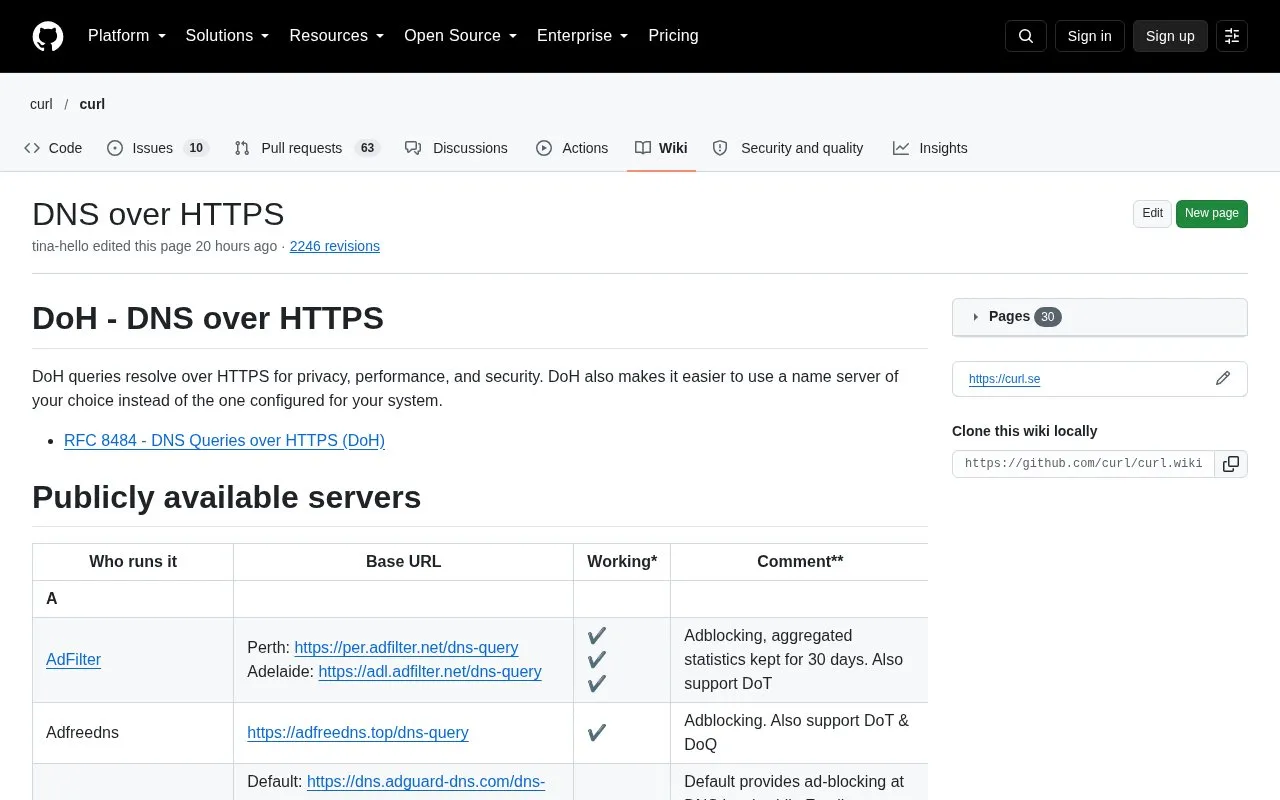1280x800 pixels.
Task: Open the Perth adfilter dns-query URL
Action: 406,648
